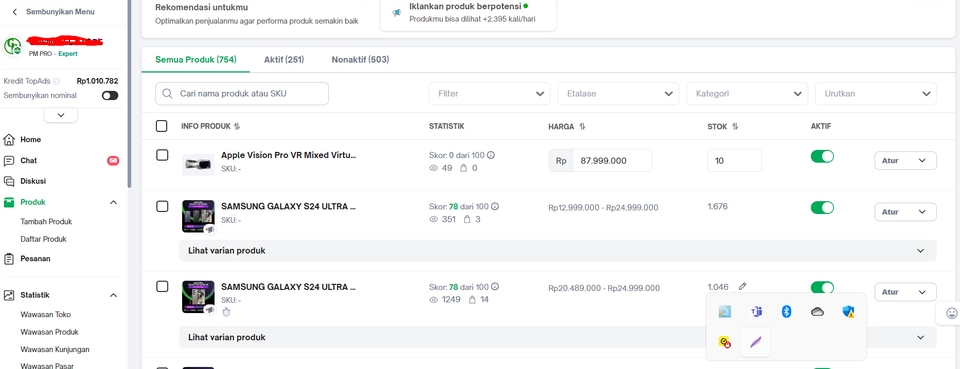Viewport: 960px width, 369px height.
Task: Click the Statistik chart icon
Action: (9, 295)
